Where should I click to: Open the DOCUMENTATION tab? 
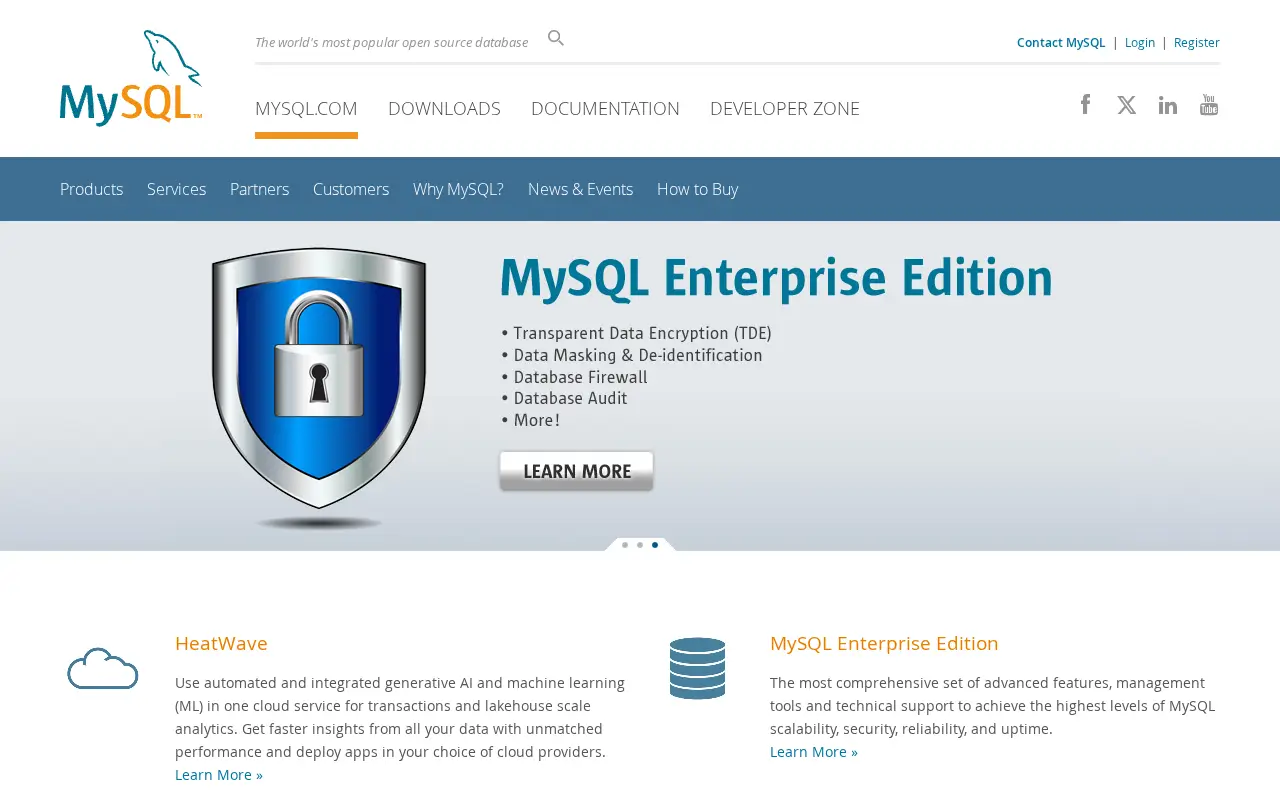(605, 109)
